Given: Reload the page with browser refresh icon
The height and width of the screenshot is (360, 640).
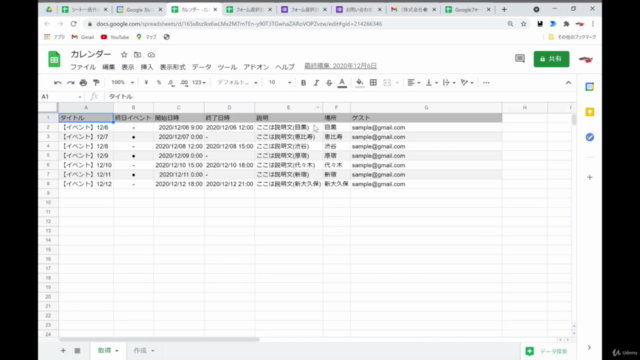Looking at the screenshot, I should 73,24.
